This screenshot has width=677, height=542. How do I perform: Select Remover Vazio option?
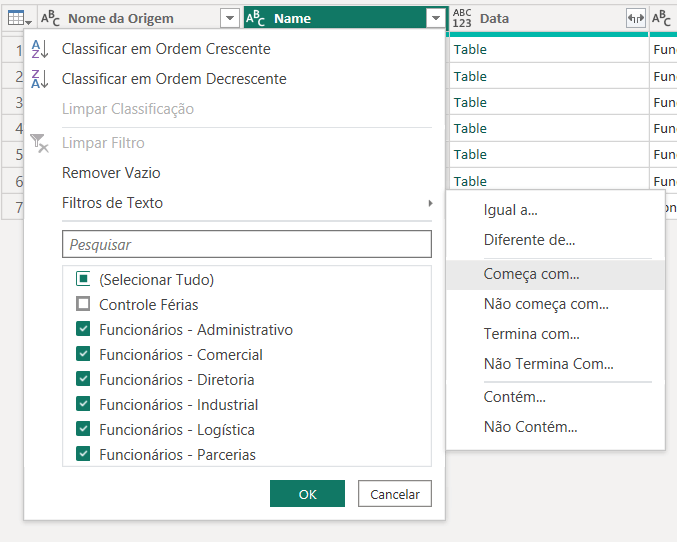(x=111, y=173)
